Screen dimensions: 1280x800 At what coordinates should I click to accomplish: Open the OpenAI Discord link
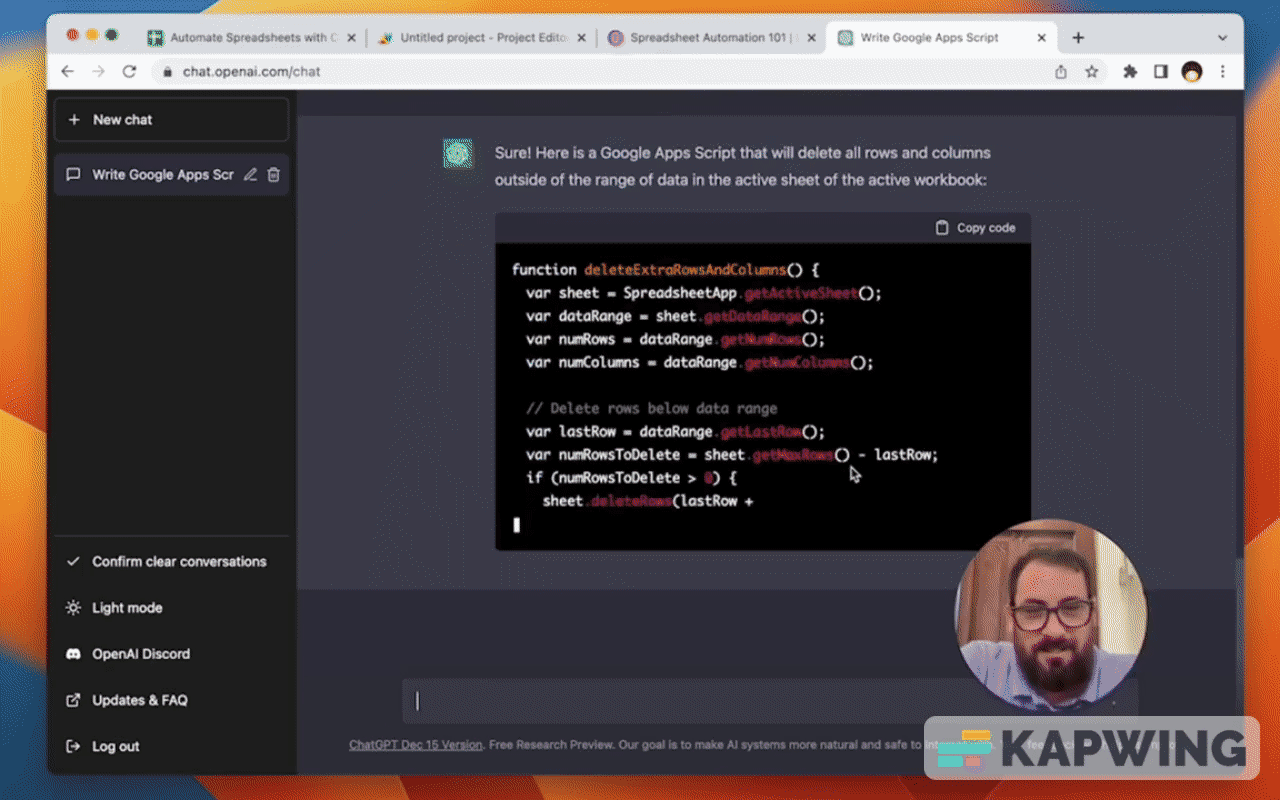point(172,654)
